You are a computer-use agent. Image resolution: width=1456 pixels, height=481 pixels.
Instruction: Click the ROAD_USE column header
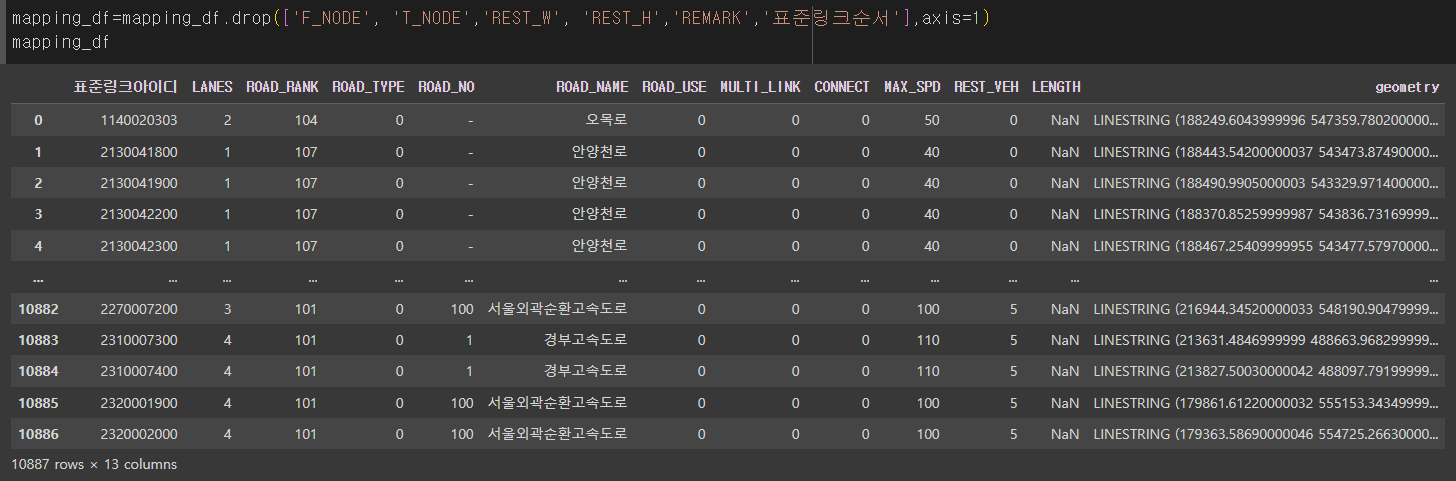coord(674,87)
